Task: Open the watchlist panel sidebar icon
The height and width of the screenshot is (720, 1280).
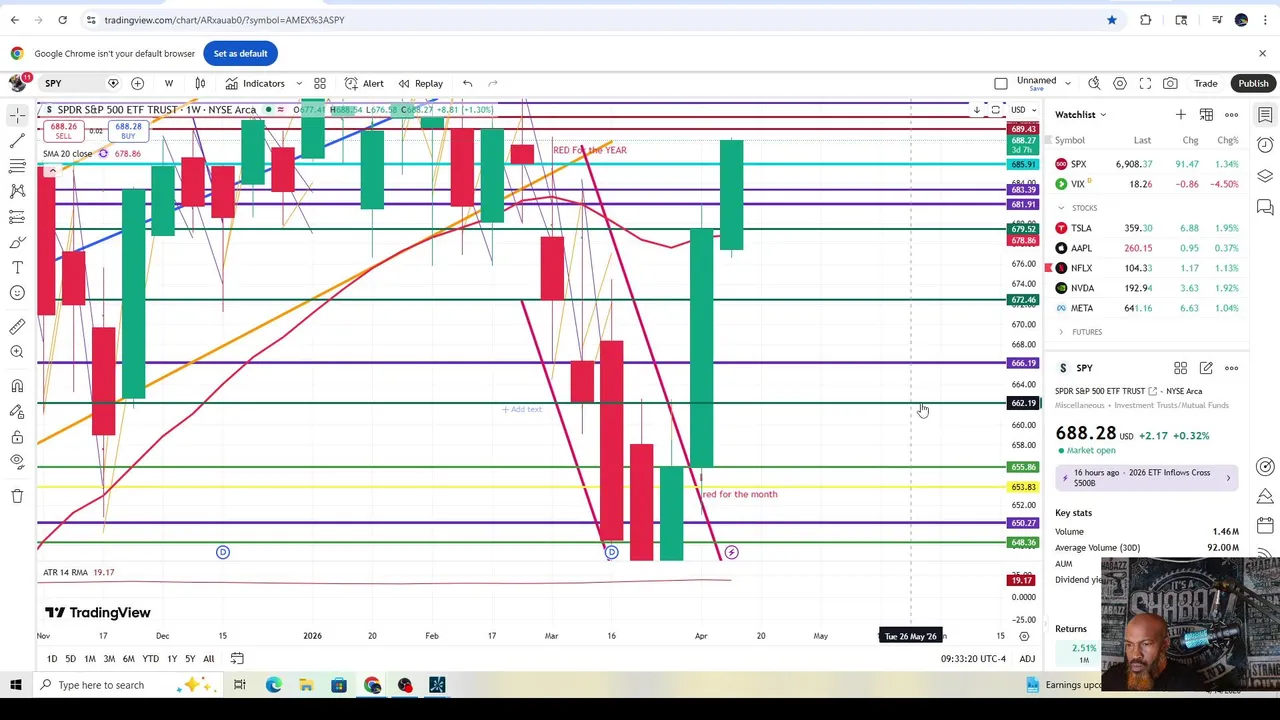Action: pos(1265,115)
